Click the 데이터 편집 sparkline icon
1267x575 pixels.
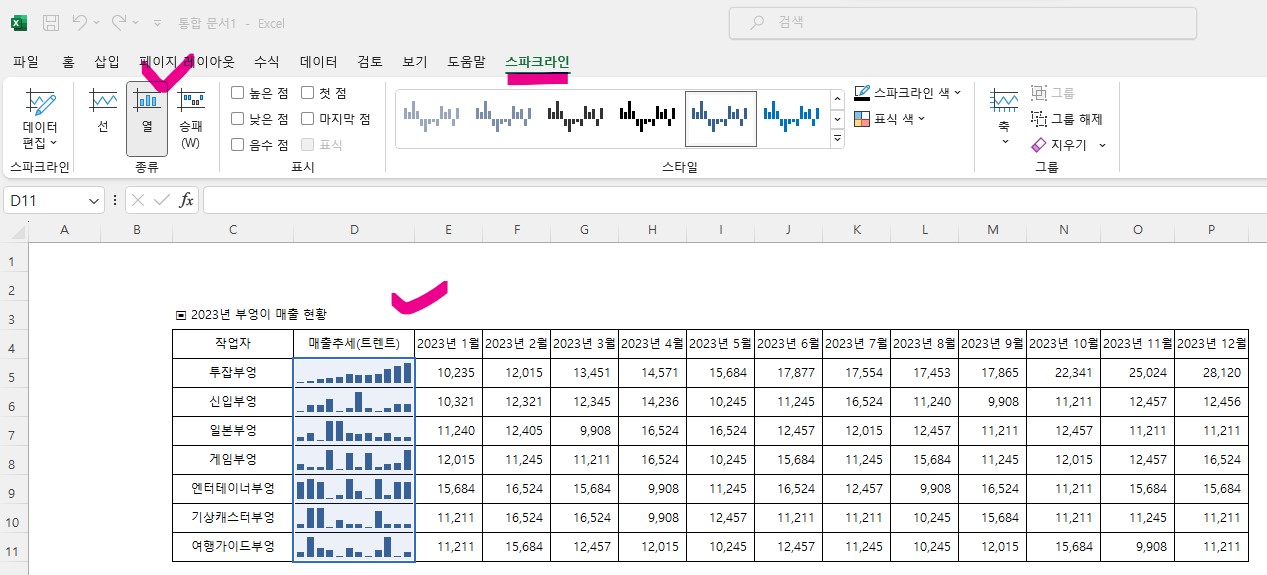click(x=40, y=102)
